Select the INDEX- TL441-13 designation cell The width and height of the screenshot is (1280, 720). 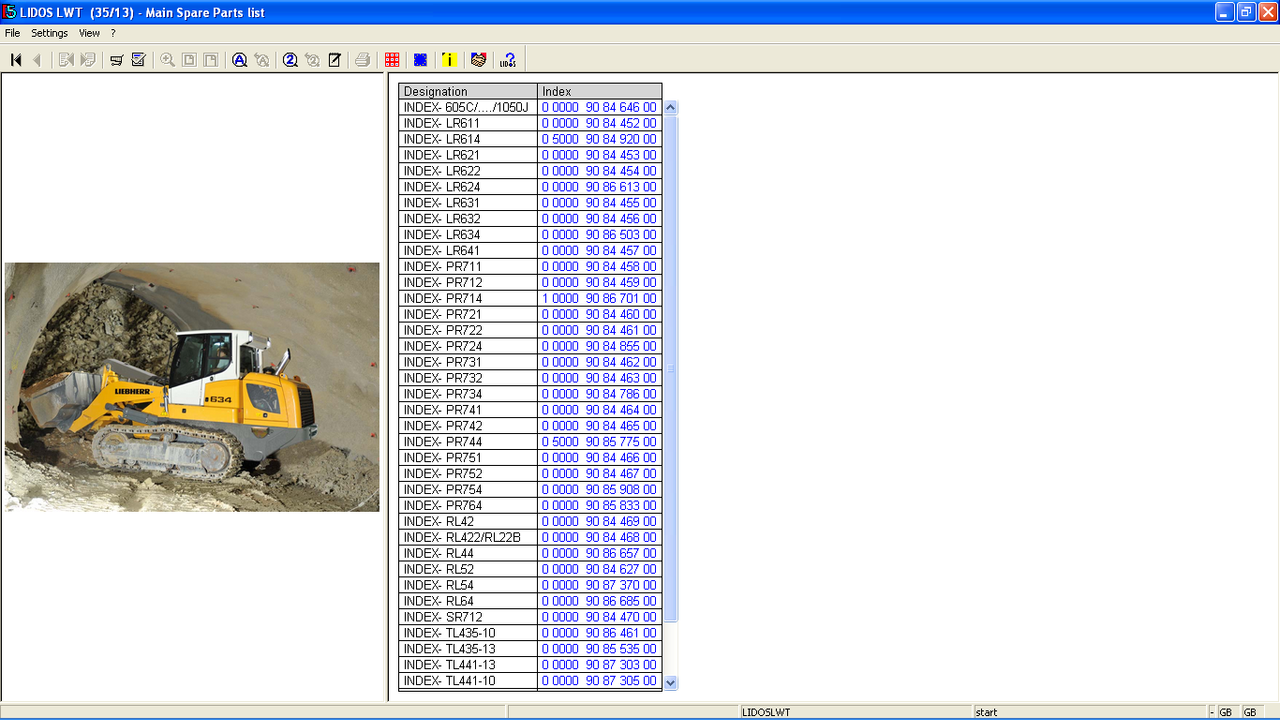tap(468, 665)
